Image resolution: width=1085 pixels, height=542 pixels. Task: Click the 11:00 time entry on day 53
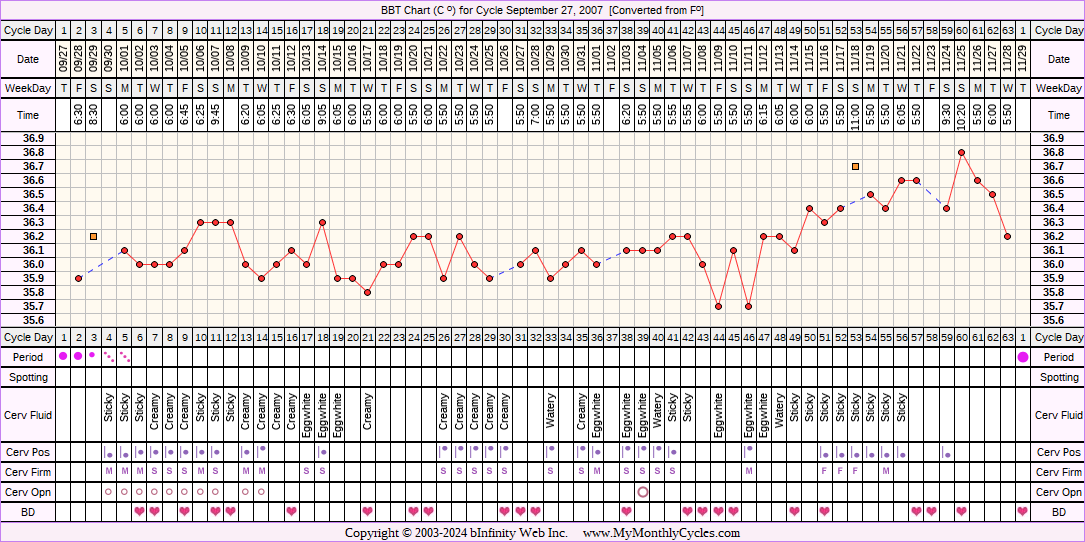(856, 116)
